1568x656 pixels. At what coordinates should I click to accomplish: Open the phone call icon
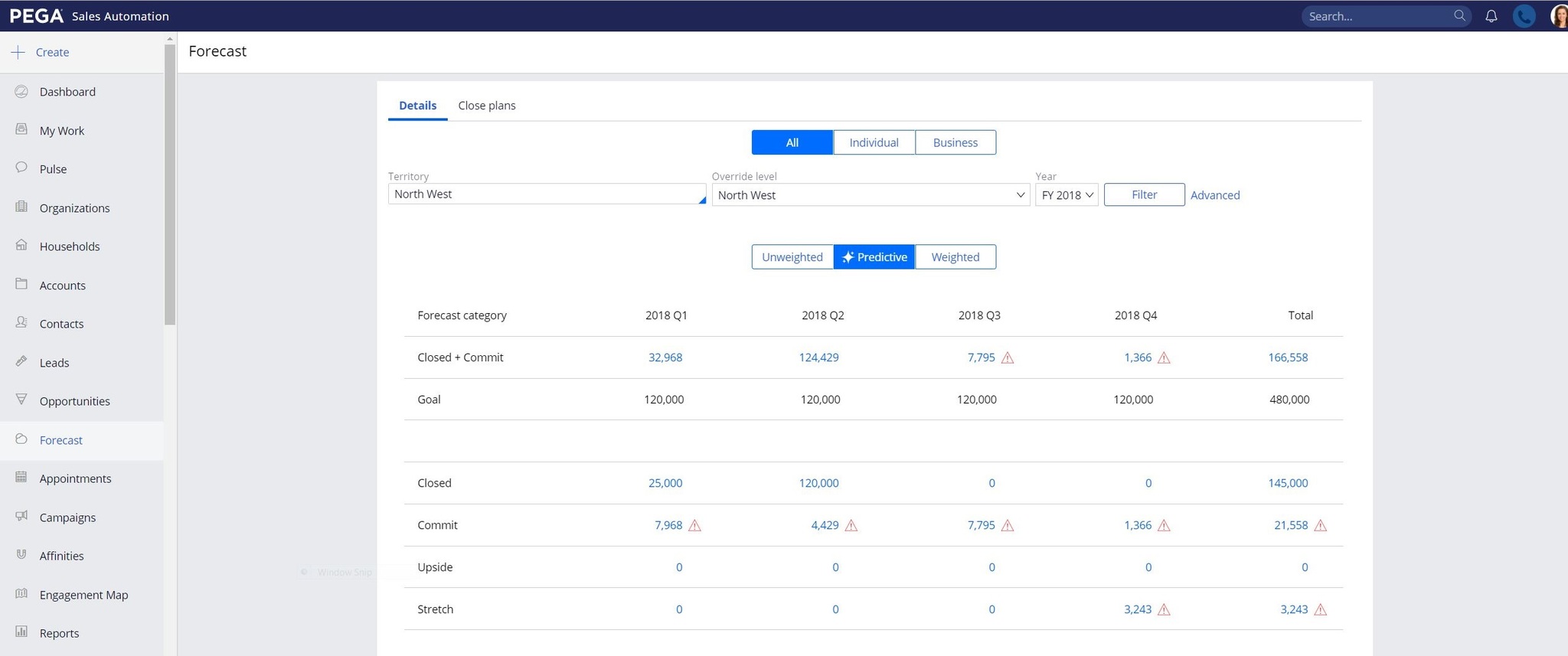coord(1524,16)
